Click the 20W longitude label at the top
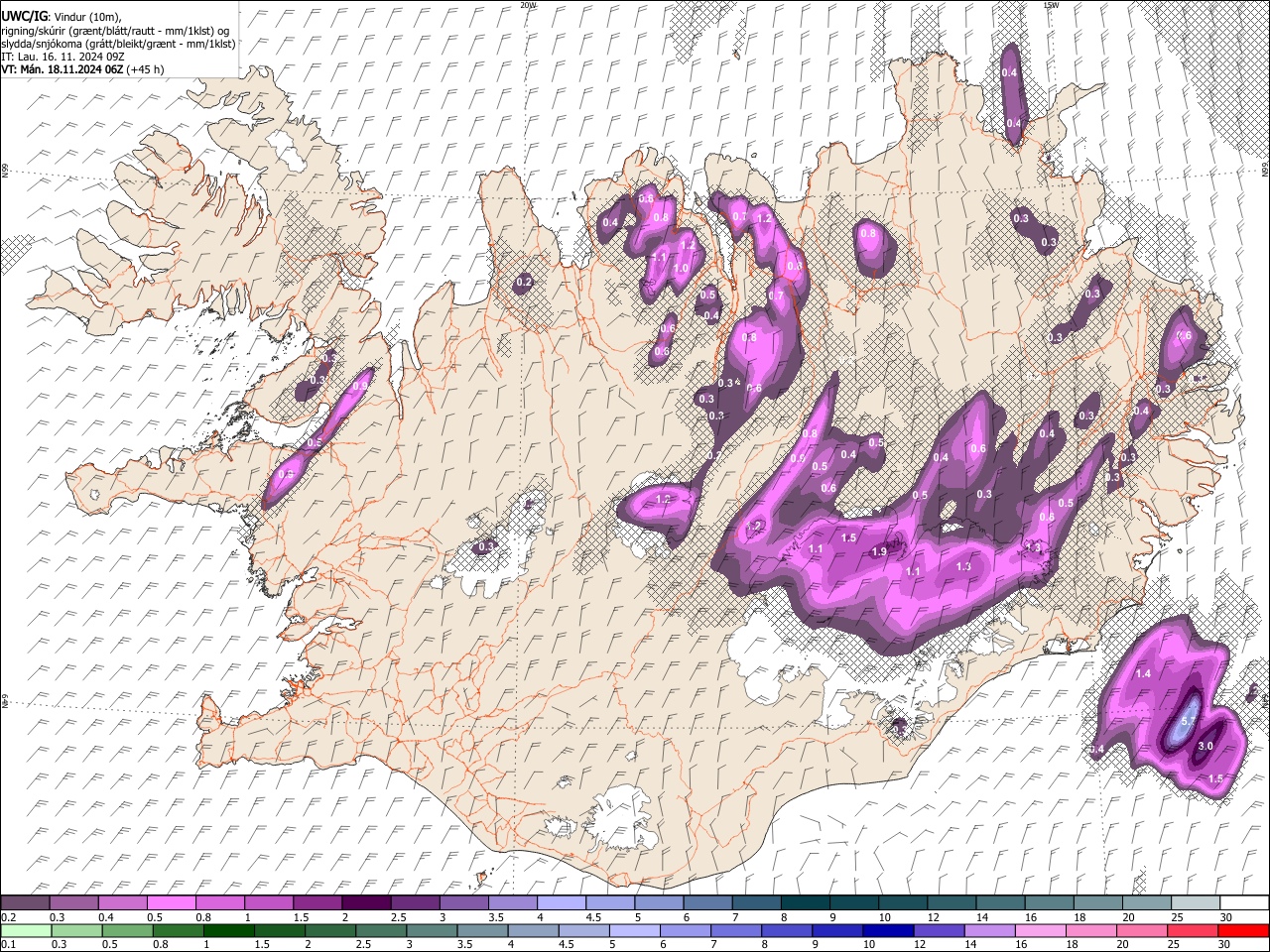Image resolution: width=1270 pixels, height=952 pixels. pyautogui.click(x=528, y=5)
